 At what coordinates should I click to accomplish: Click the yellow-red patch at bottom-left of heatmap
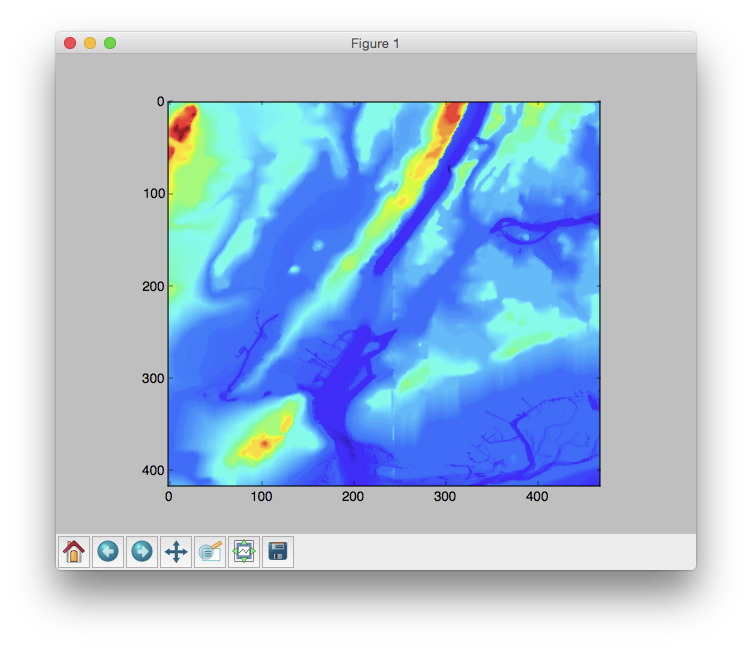[262, 440]
